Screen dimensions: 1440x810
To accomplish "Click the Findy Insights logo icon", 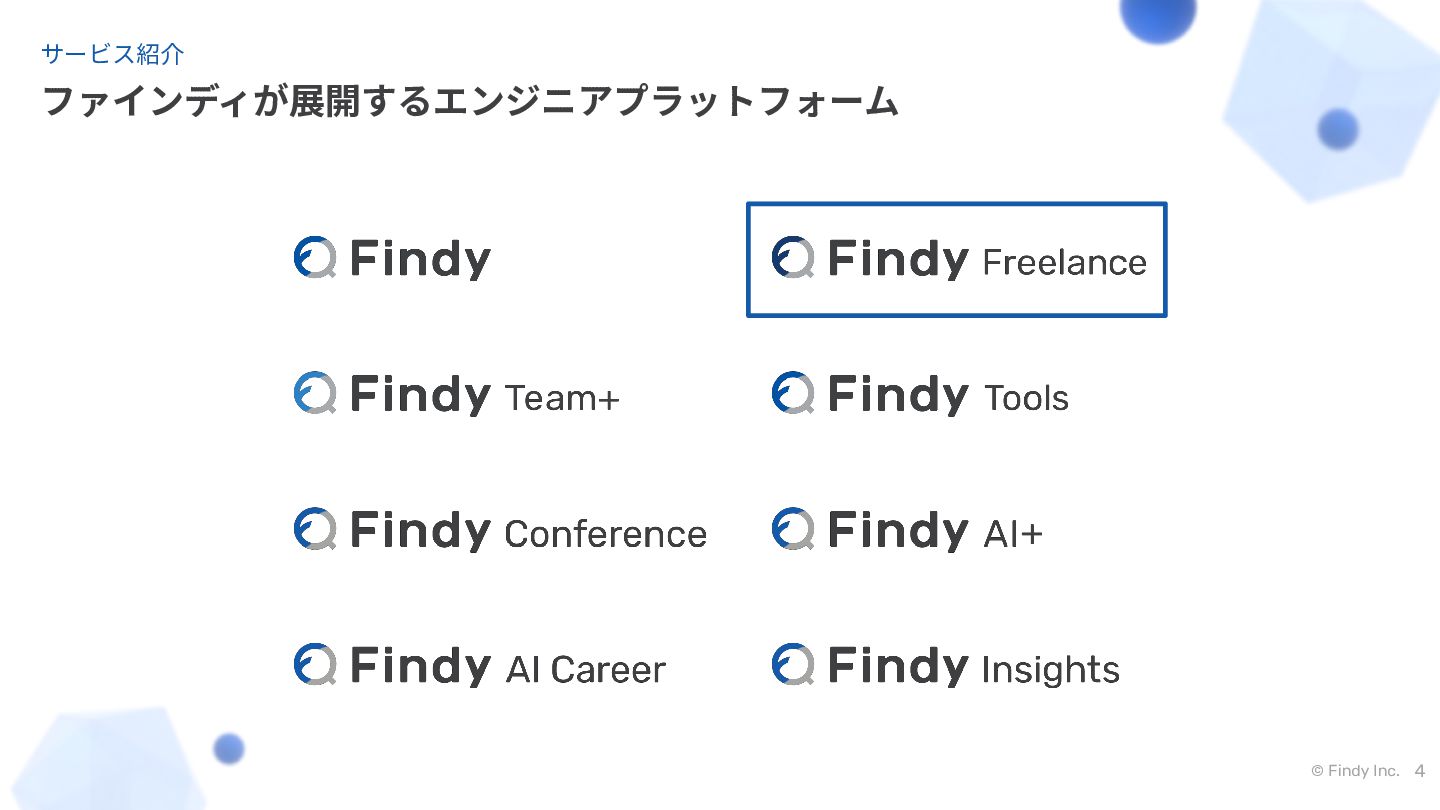I will click(x=792, y=664).
